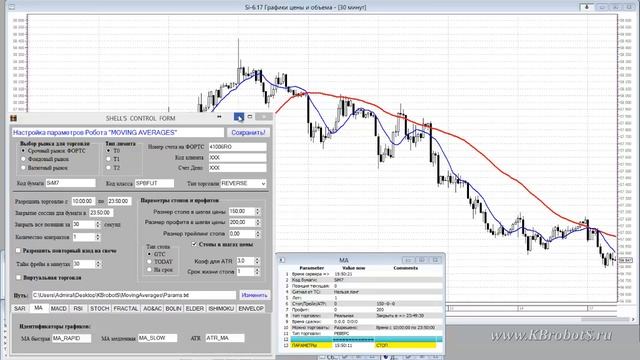Click the ATR coefficient 3.0 spinner arrows
Viewport: 640px width, 360px height.
tap(257, 260)
